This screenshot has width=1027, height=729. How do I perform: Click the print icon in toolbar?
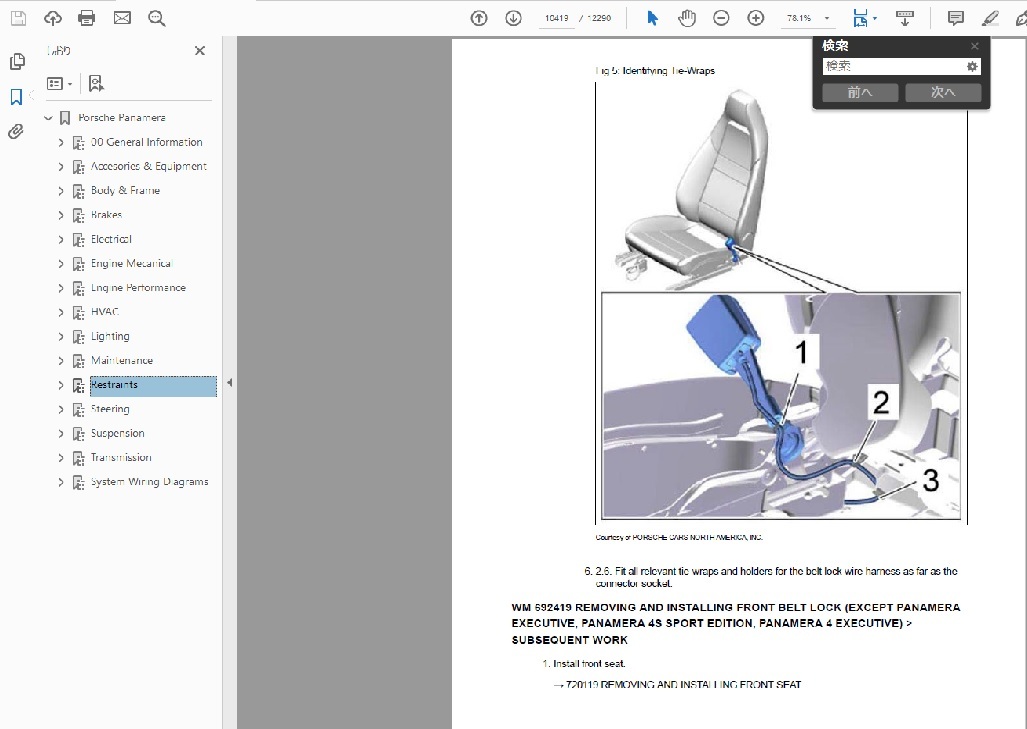pyautogui.click(x=87, y=18)
